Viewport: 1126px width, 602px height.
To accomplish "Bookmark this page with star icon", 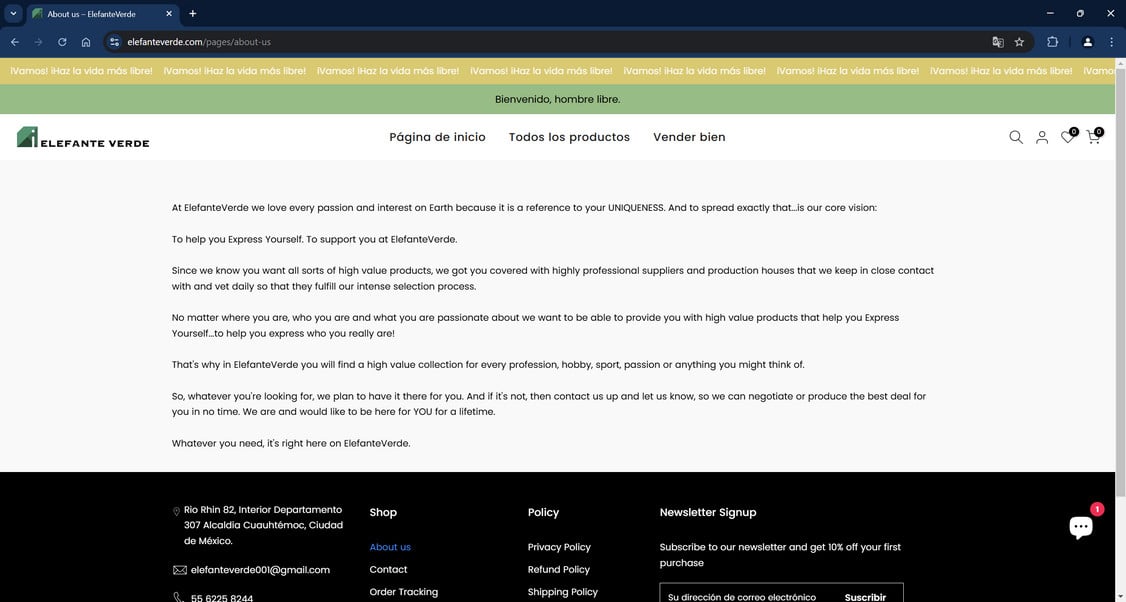I will coord(1019,42).
